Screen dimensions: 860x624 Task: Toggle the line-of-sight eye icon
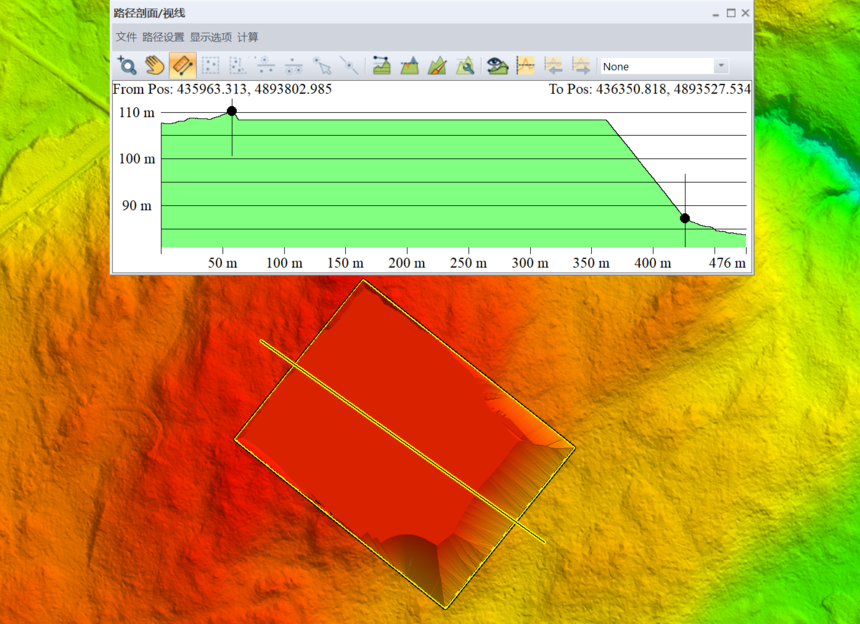(497, 66)
